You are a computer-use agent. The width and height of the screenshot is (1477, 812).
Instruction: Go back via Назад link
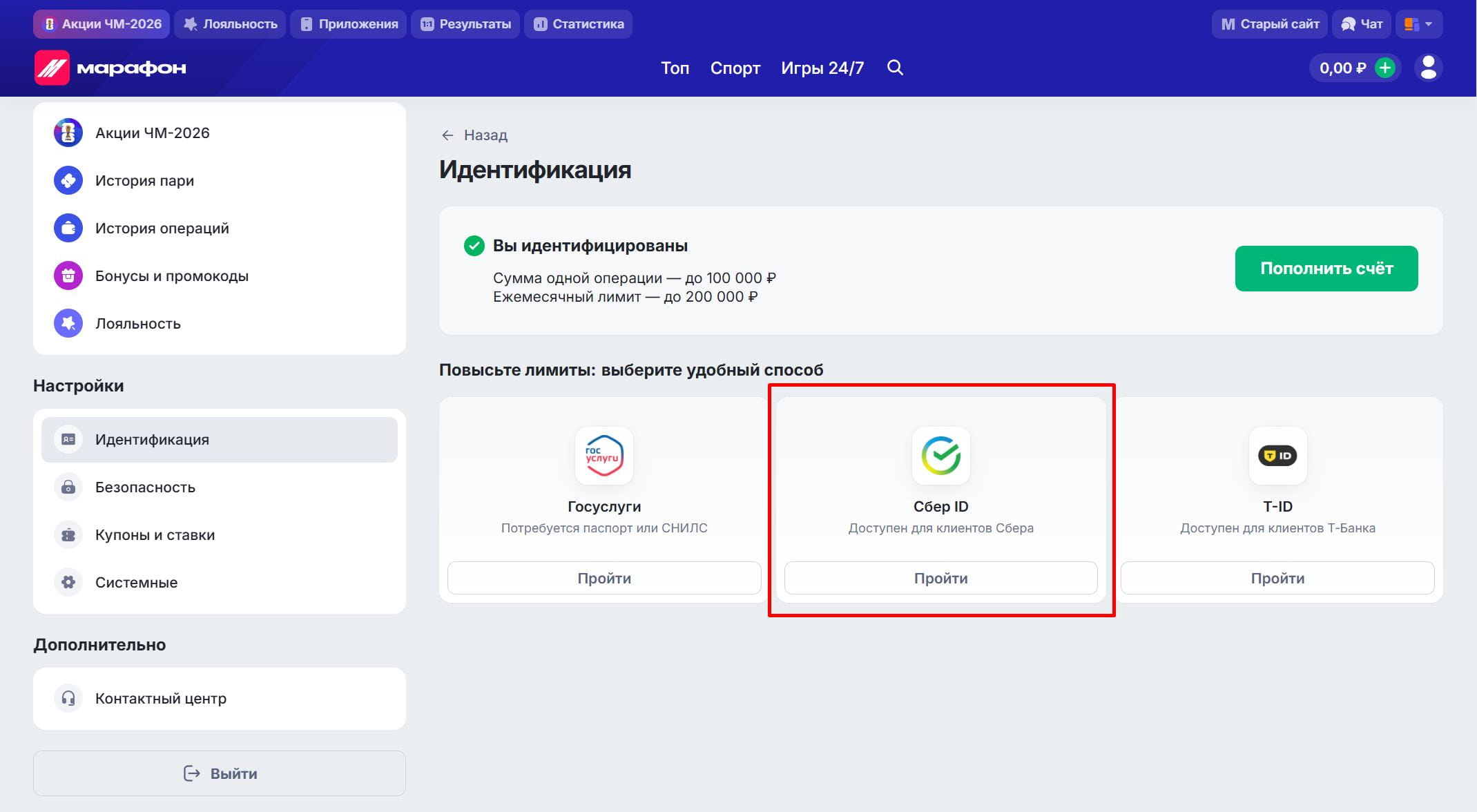[474, 135]
